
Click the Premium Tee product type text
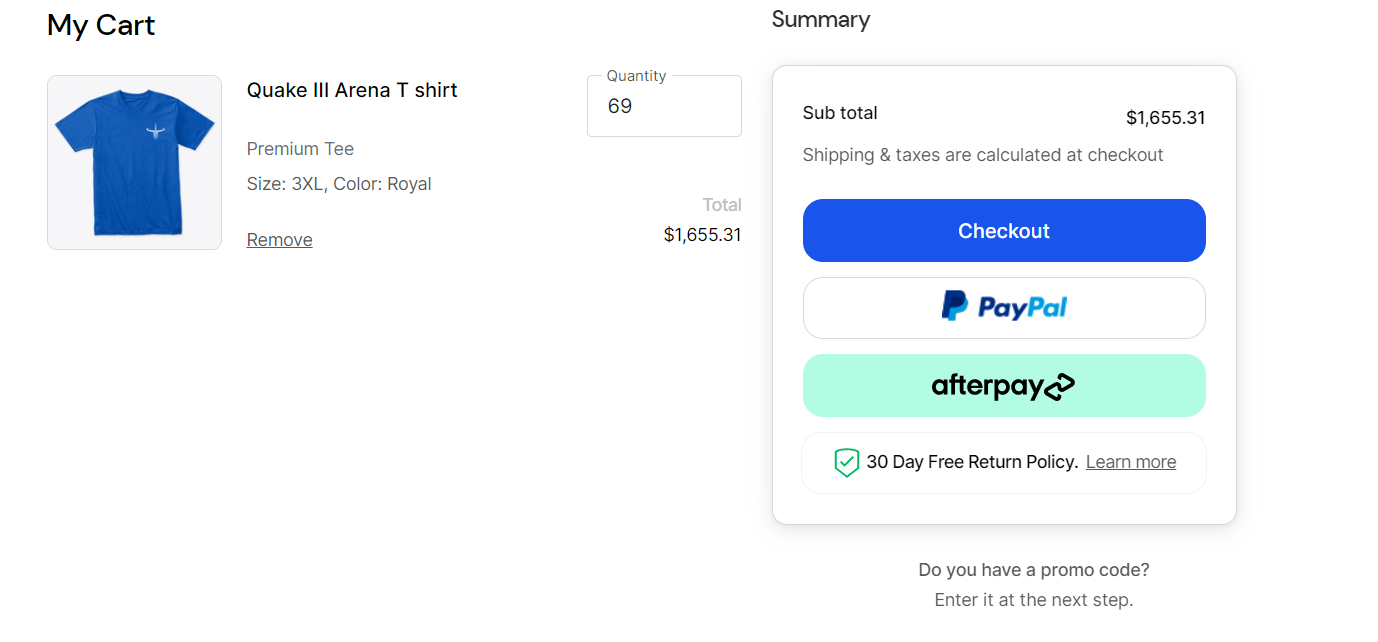tap(300, 149)
